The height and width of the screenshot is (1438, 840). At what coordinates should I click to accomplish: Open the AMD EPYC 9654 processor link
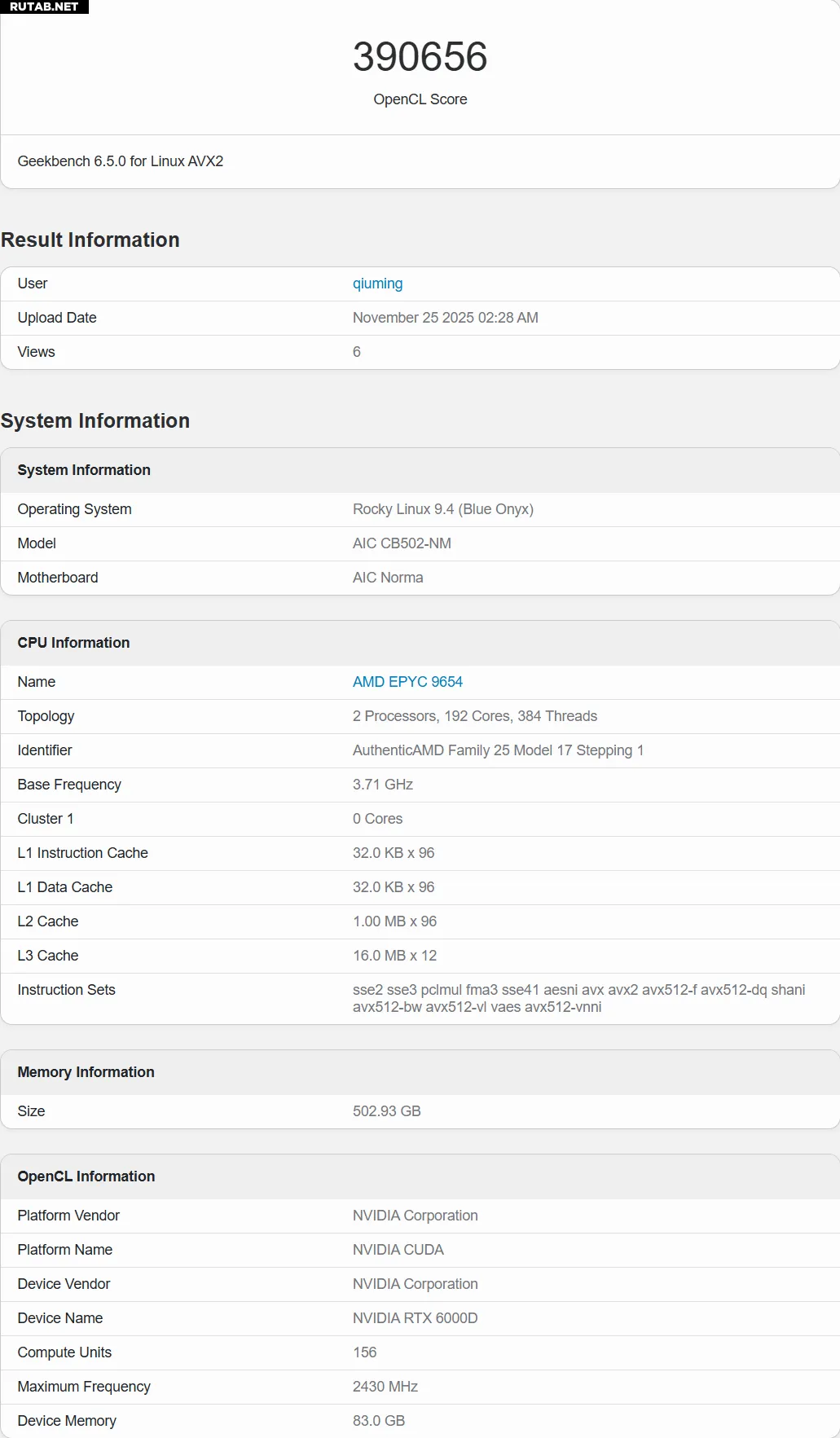point(407,682)
